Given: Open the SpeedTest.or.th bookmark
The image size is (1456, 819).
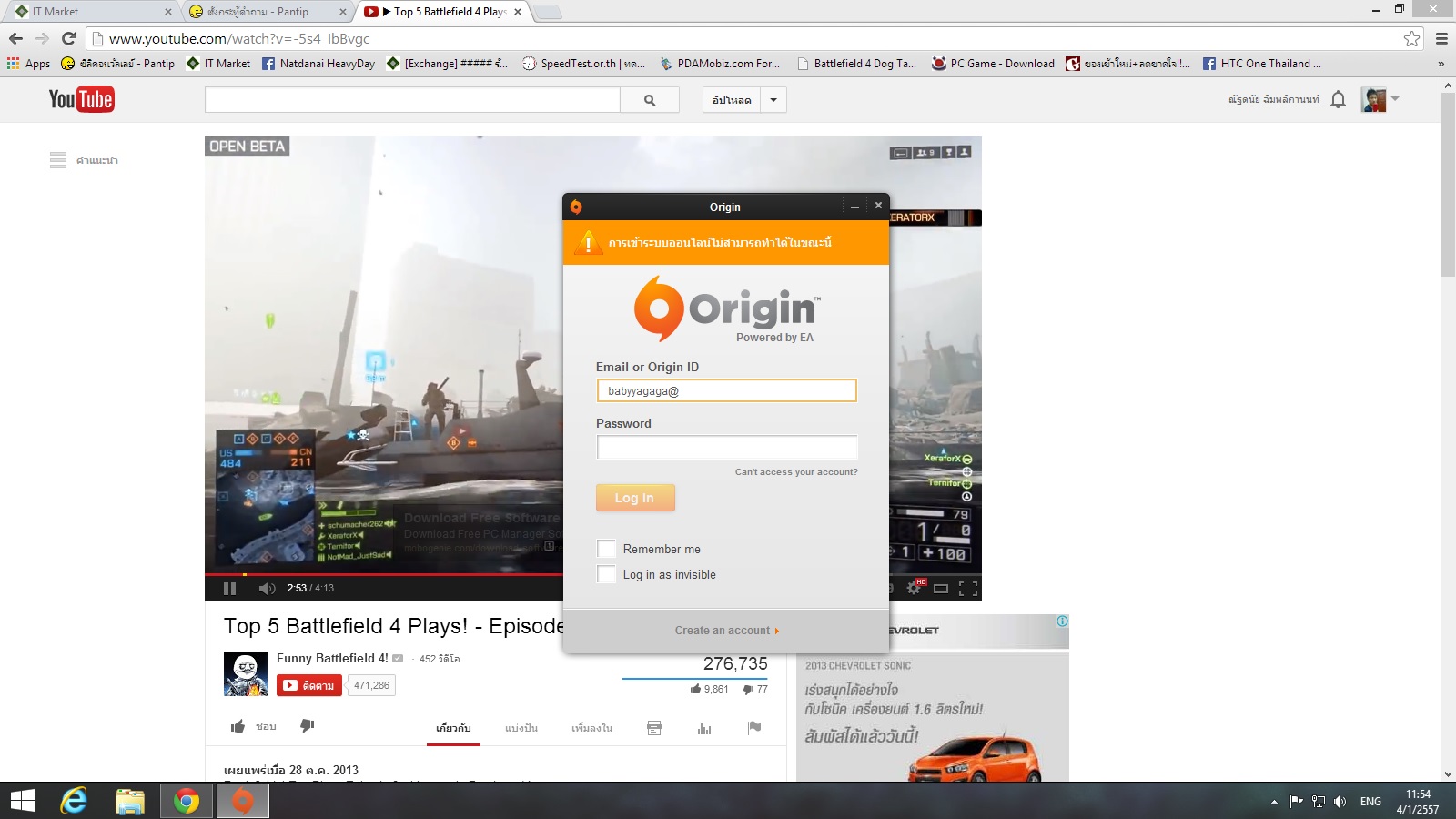Looking at the screenshot, I should (583, 64).
